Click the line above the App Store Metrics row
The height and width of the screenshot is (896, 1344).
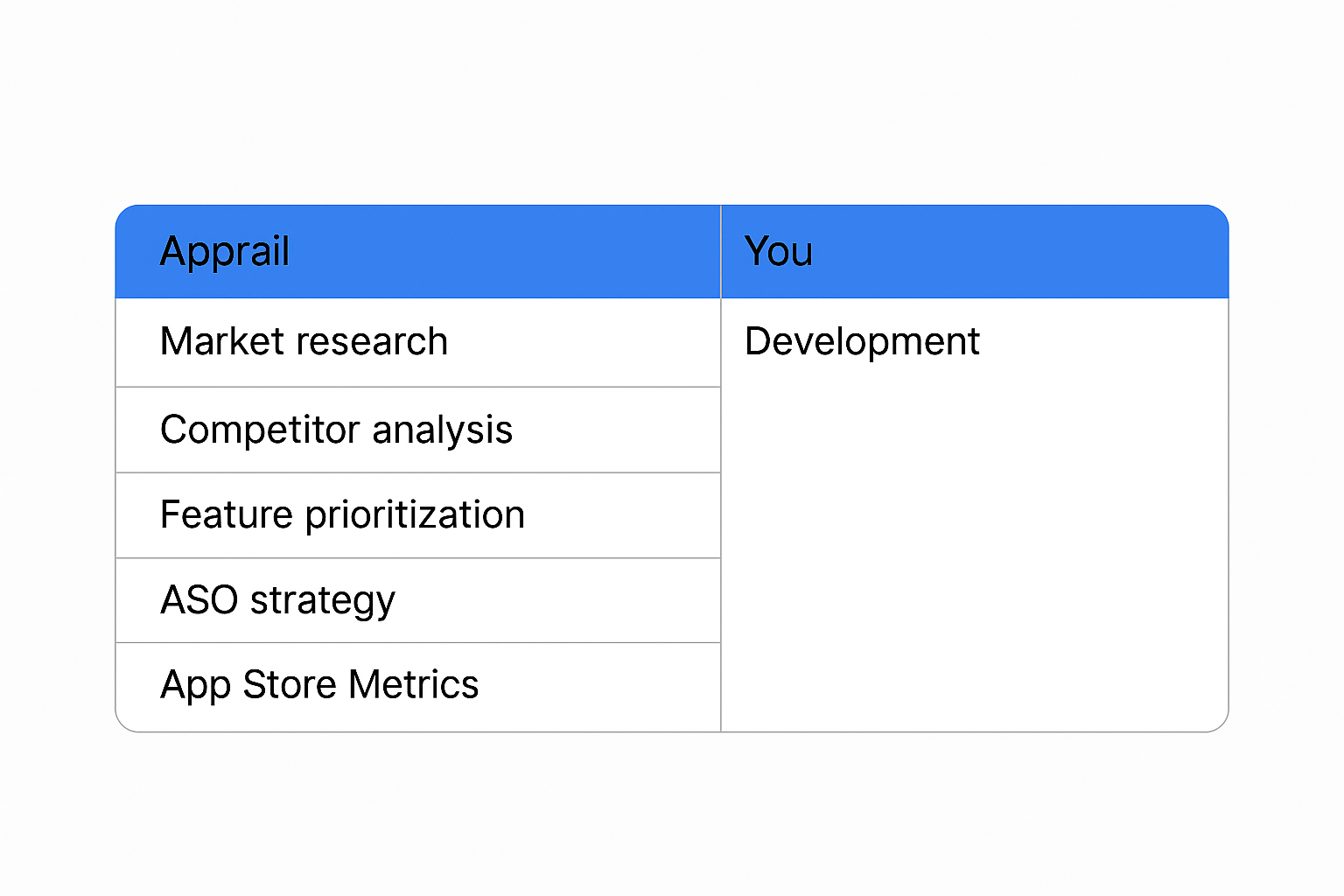[x=418, y=643]
